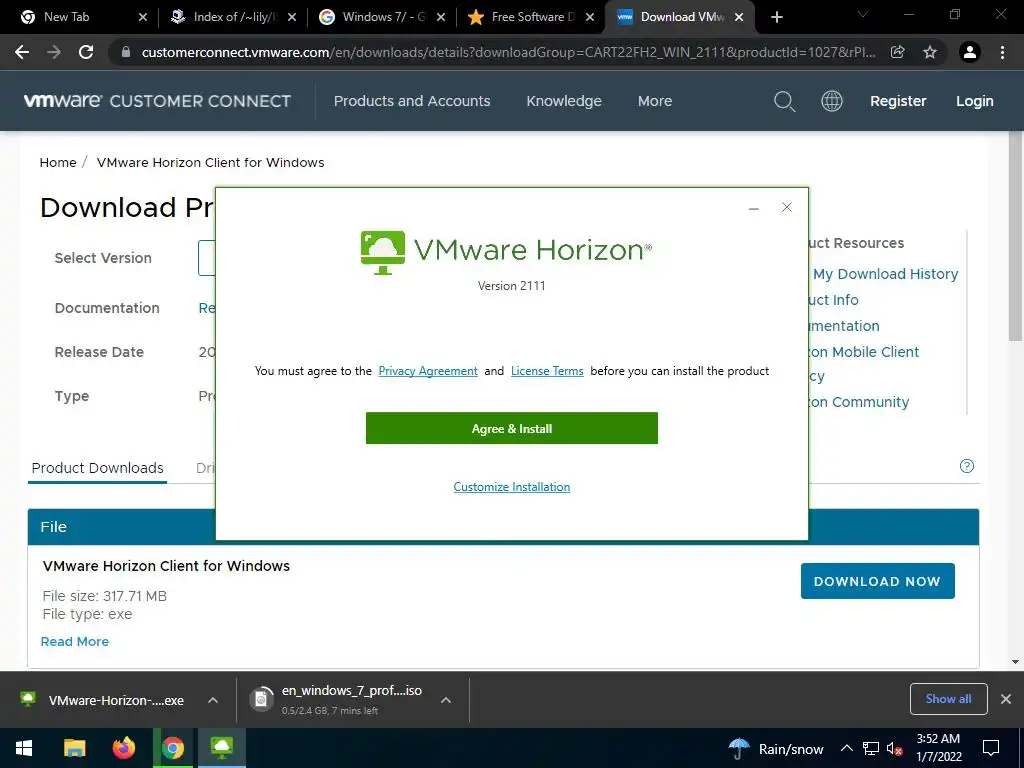Click Customize Installation link
1024x768 pixels.
point(511,487)
